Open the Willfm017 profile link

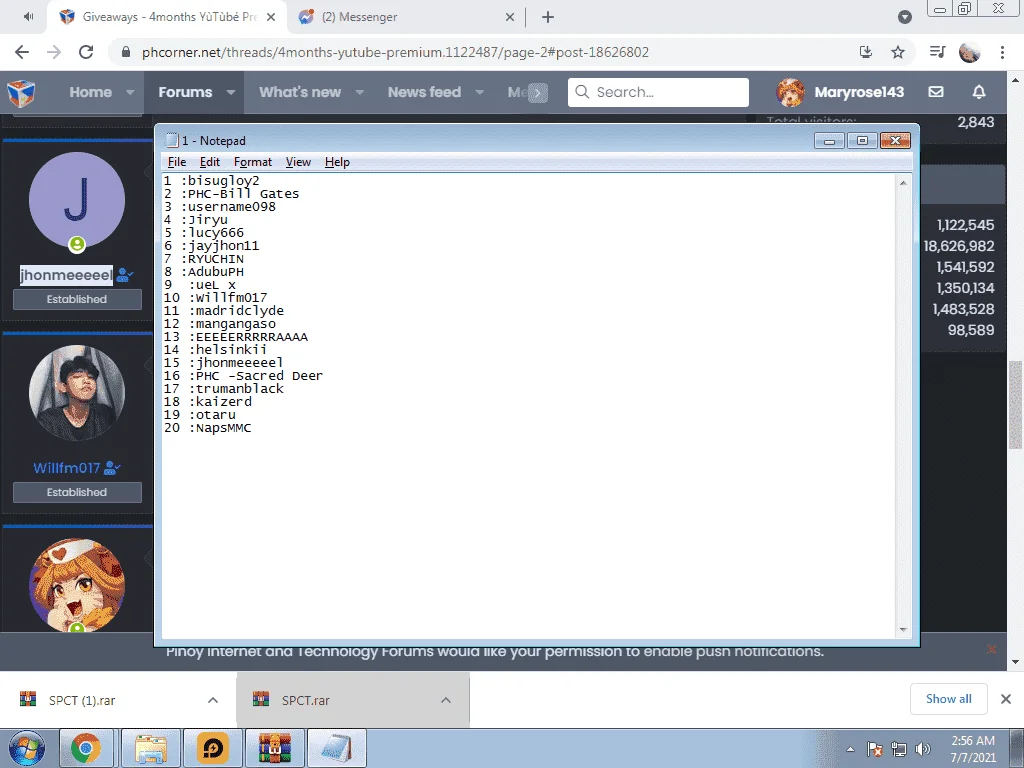click(x=67, y=468)
